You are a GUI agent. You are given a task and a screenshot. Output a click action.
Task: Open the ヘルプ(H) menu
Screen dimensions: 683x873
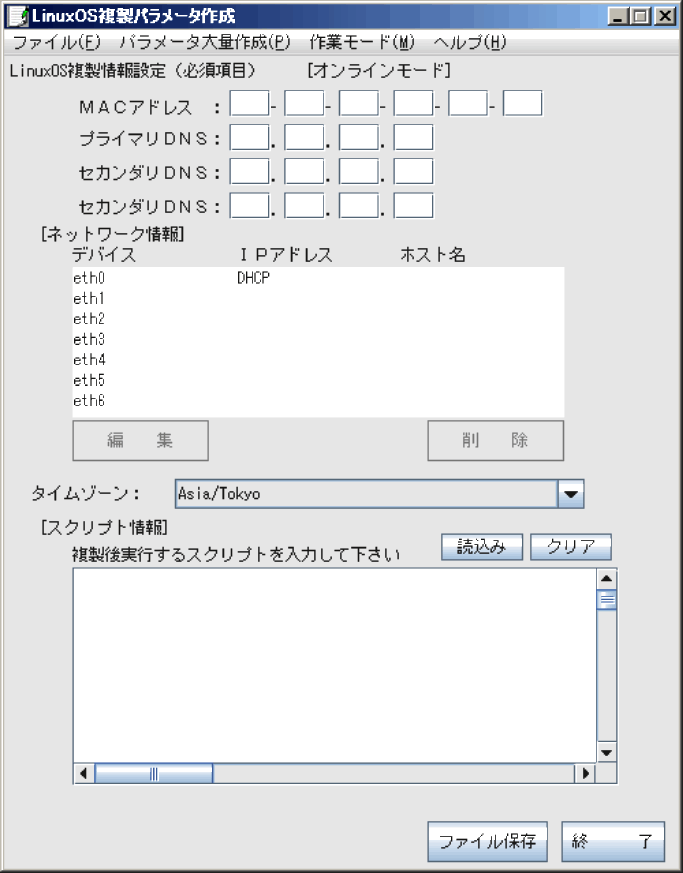[470, 42]
